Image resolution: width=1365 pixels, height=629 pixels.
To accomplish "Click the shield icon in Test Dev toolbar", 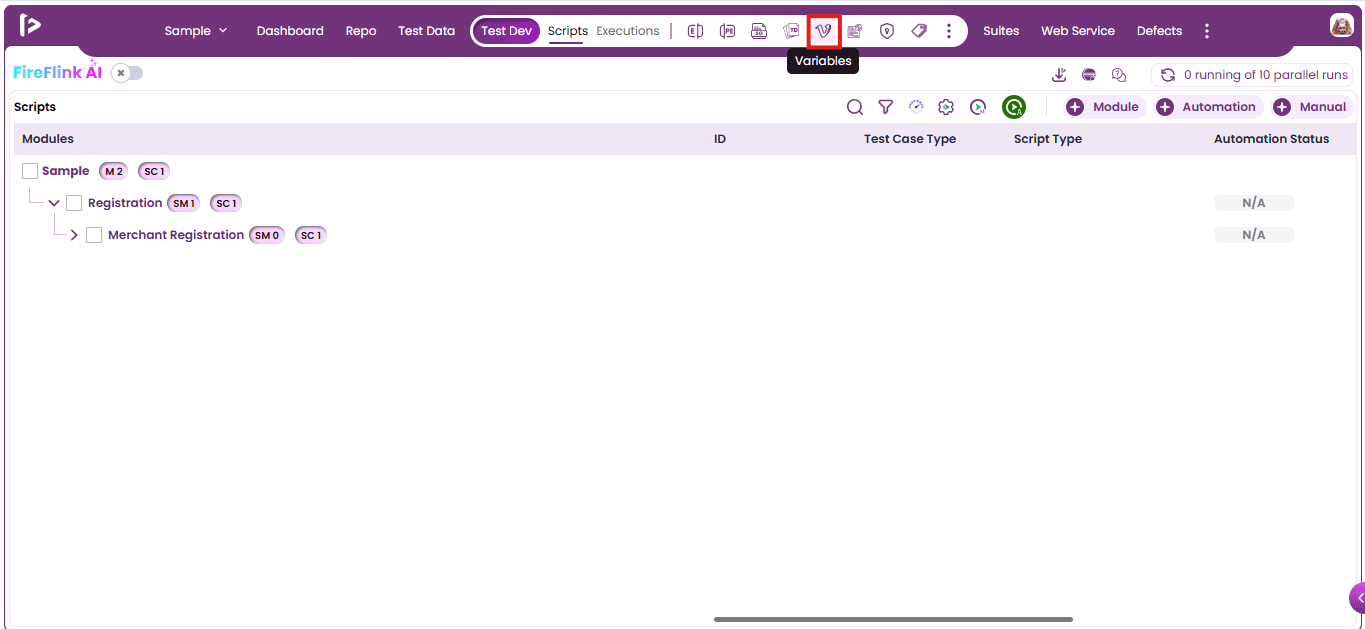I will tap(886, 31).
